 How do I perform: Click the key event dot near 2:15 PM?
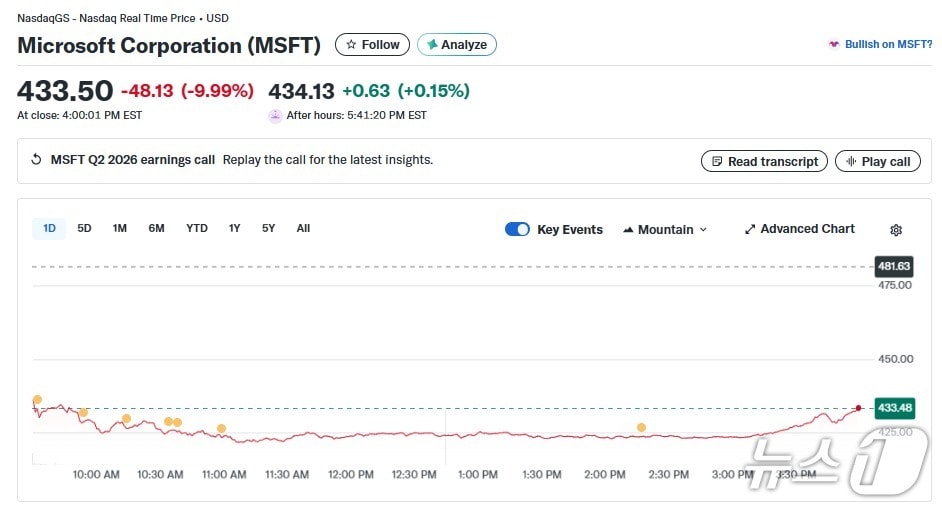(x=641, y=428)
